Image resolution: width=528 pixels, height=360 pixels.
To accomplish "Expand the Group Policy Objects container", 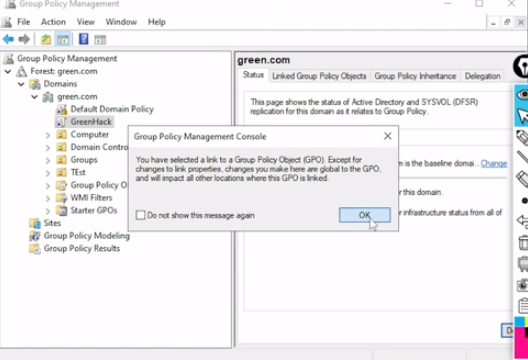I will (48, 186).
